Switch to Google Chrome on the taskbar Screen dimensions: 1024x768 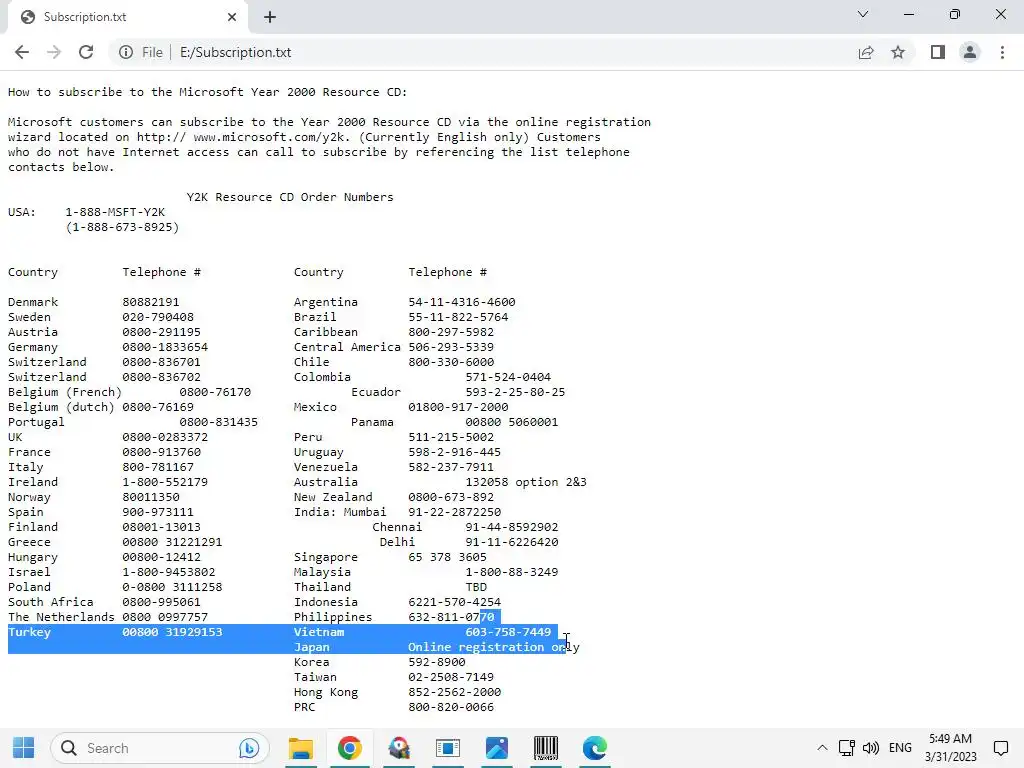tap(349, 748)
